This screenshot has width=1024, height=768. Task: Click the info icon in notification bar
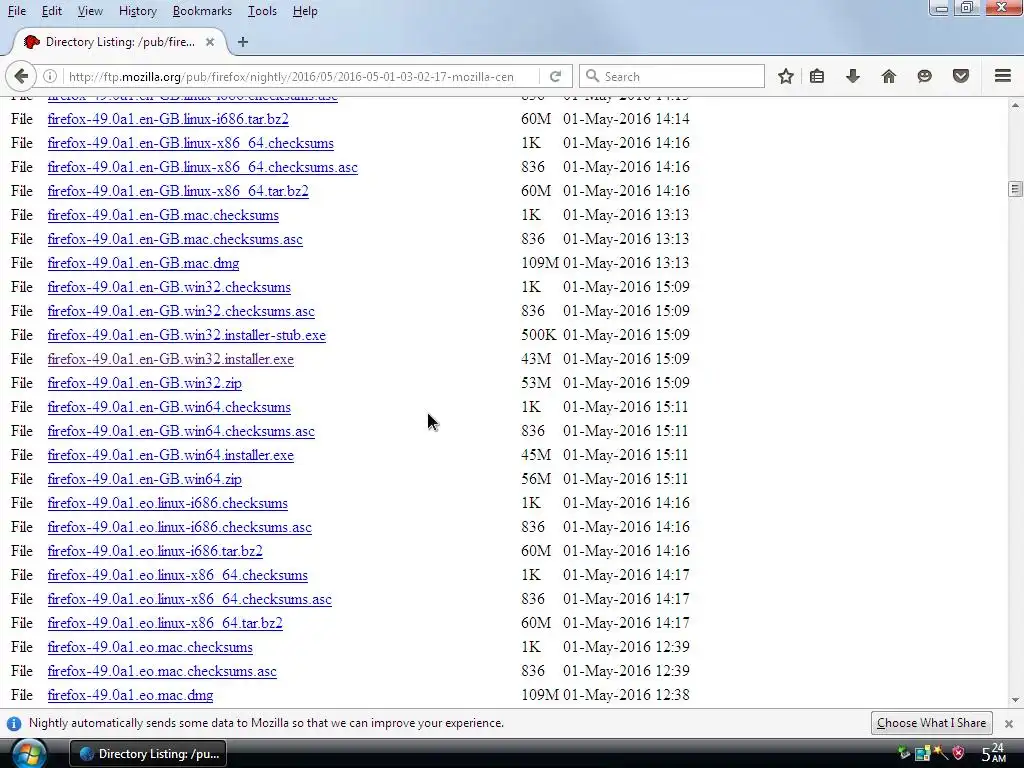pyautogui.click(x=14, y=724)
